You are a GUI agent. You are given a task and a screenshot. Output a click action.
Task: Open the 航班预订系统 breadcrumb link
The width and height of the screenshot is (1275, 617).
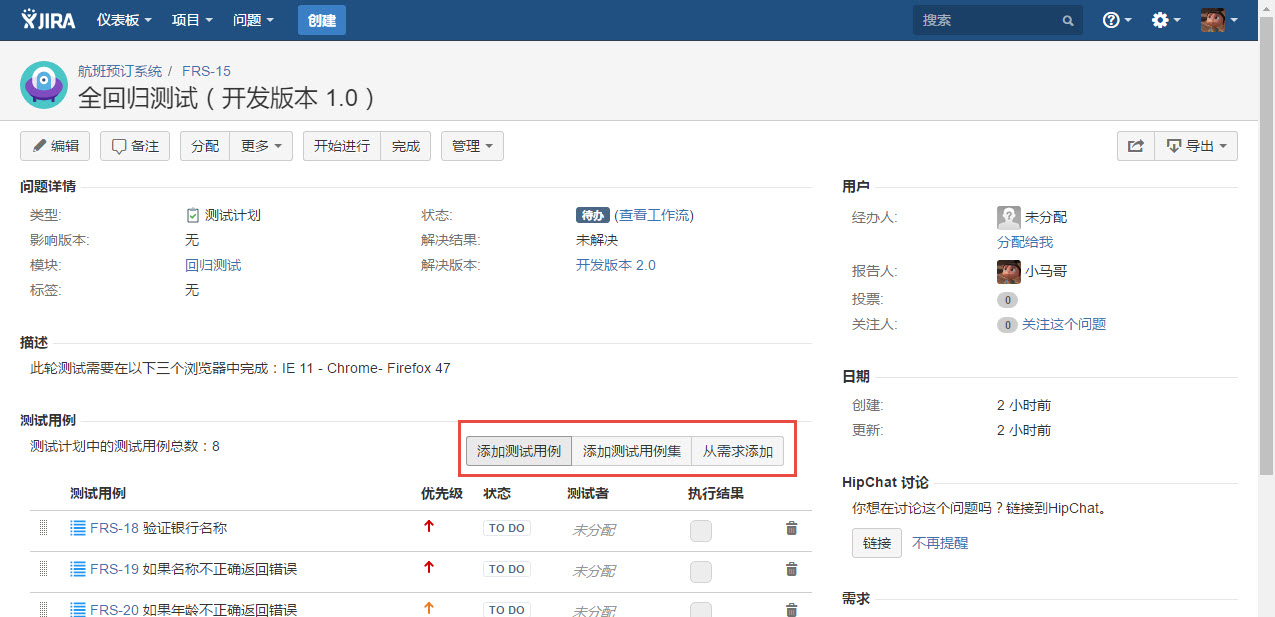pos(120,71)
